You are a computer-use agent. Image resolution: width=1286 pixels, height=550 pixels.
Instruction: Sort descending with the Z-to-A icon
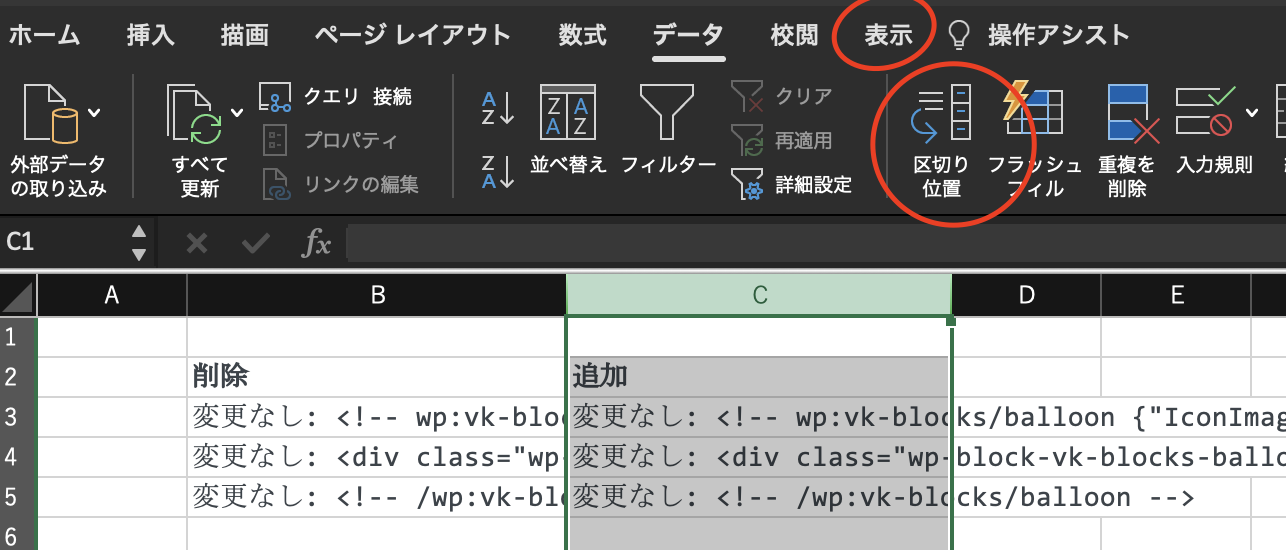click(x=498, y=171)
